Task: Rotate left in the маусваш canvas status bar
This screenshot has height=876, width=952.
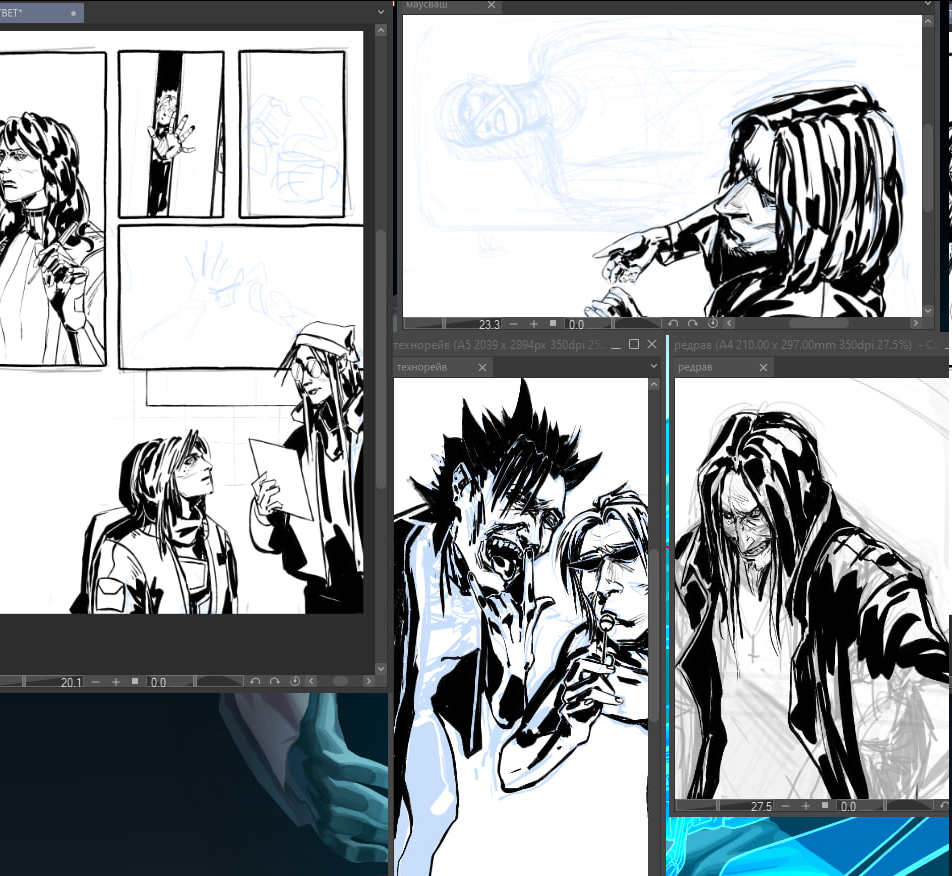Action: pos(674,324)
